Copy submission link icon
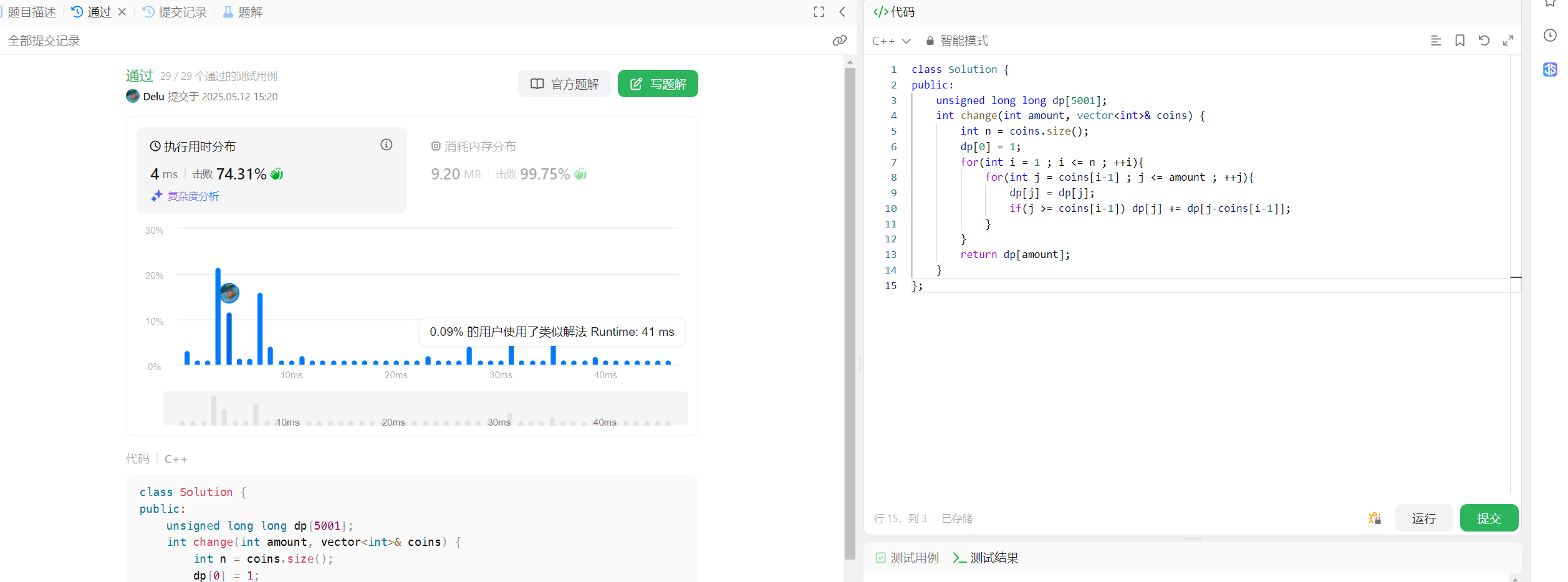The image size is (1568, 582). 839,41
